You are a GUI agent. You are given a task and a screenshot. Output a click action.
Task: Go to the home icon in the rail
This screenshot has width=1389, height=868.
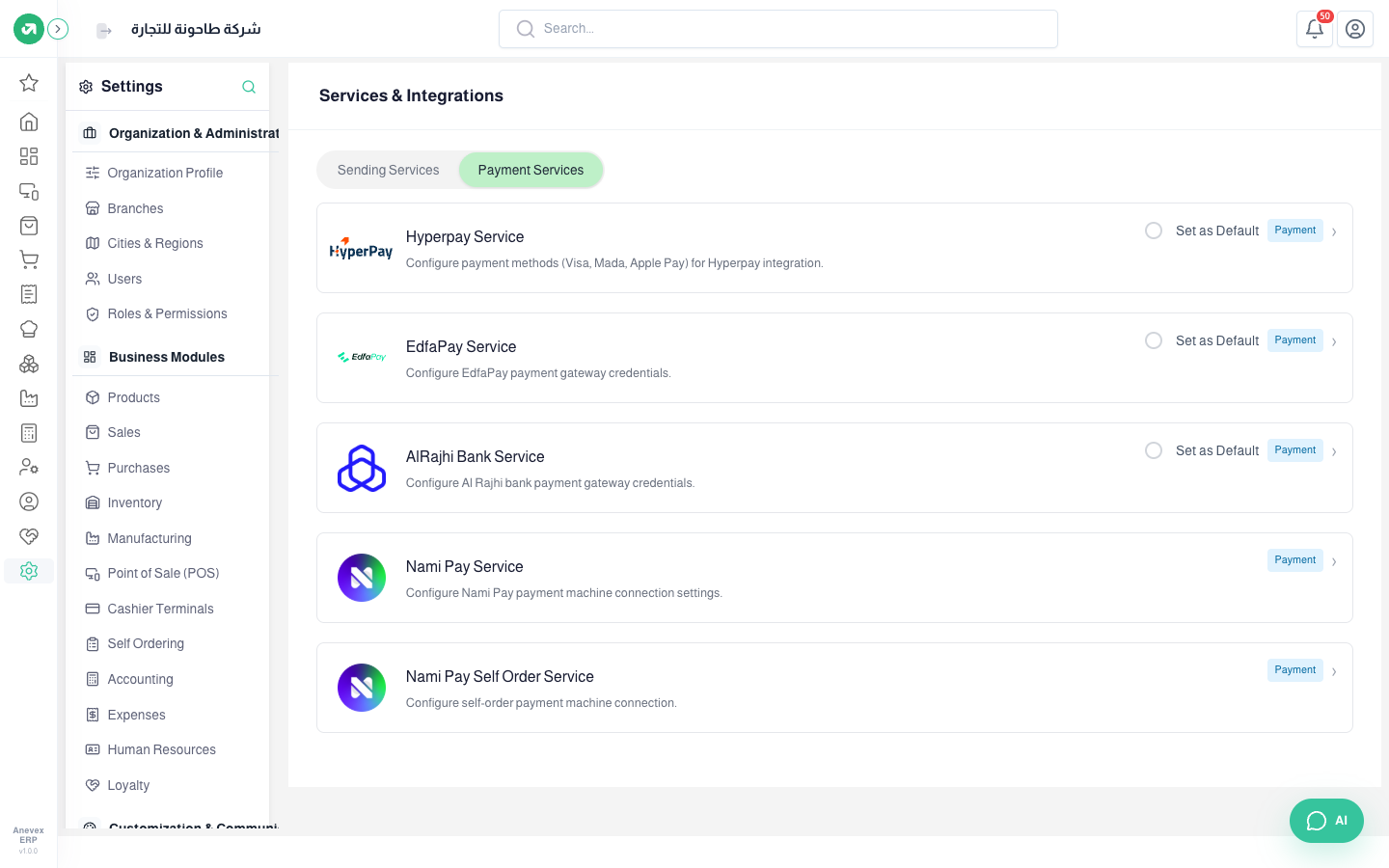pyautogui.click(x=29, y=122)
